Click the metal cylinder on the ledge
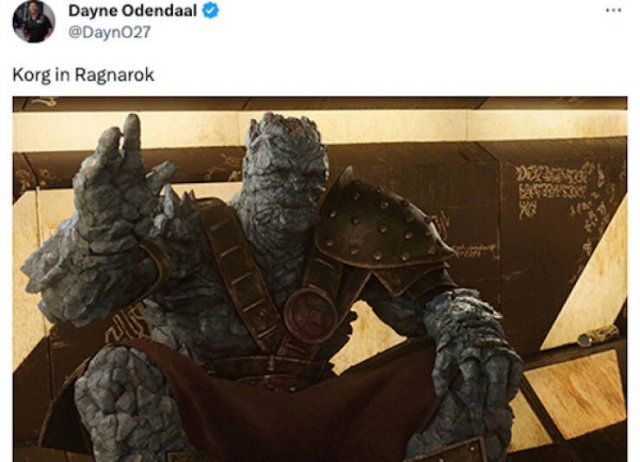The height and width of the screenshot is (462, 640). click(598, 336)
